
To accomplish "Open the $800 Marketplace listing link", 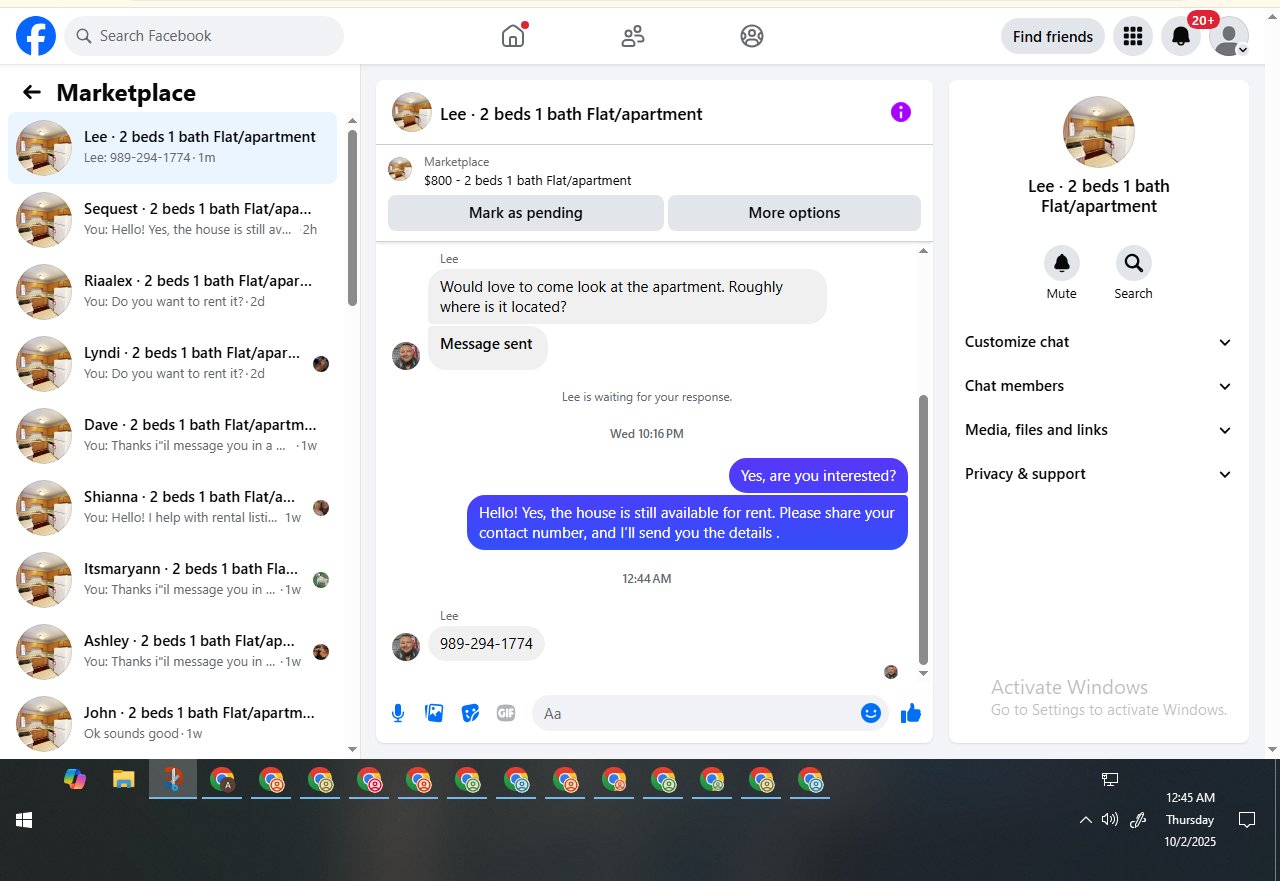I will 527,181.
